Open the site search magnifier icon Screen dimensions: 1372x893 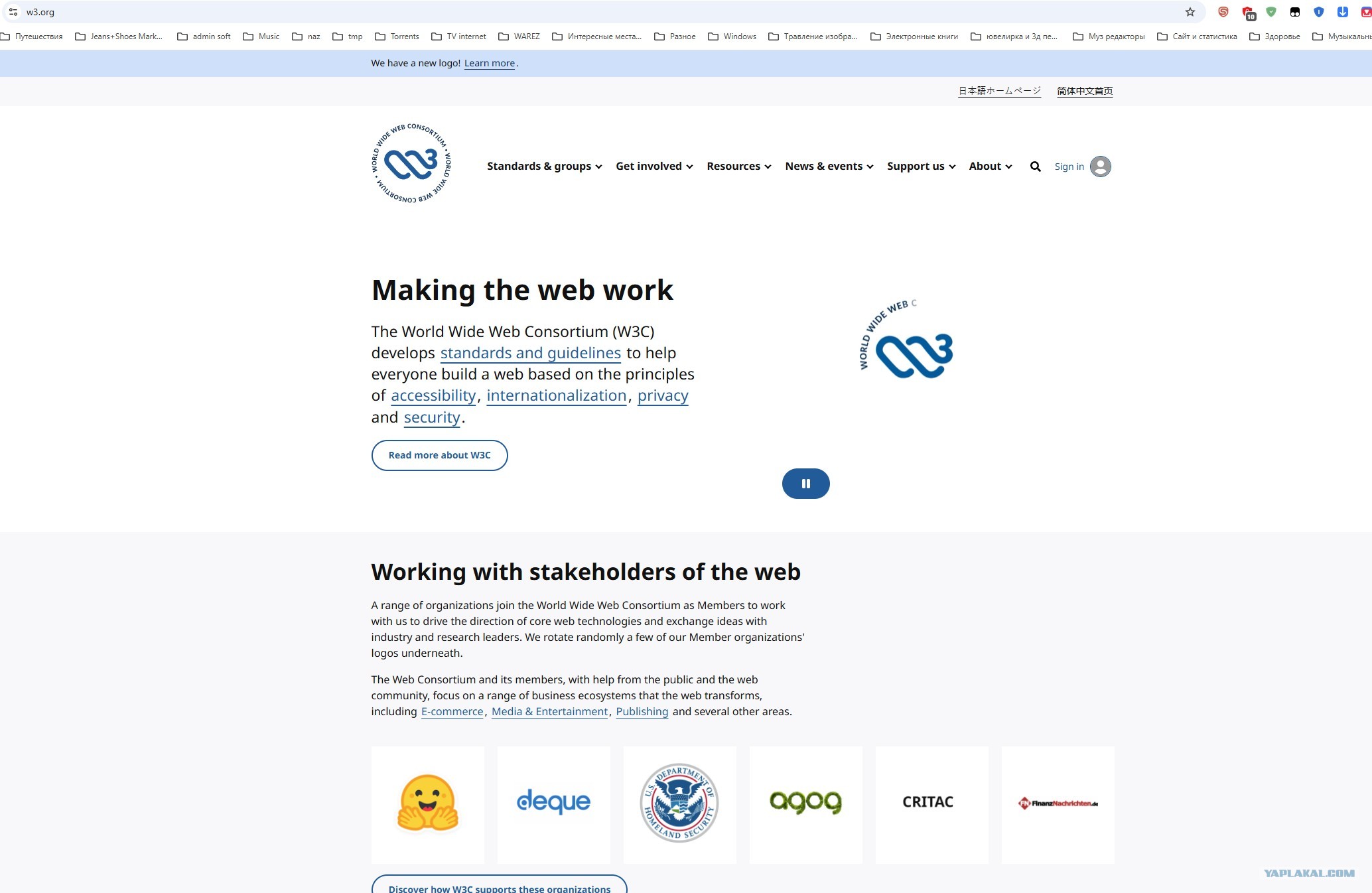pyautogui.click(x=1035, y=167)
